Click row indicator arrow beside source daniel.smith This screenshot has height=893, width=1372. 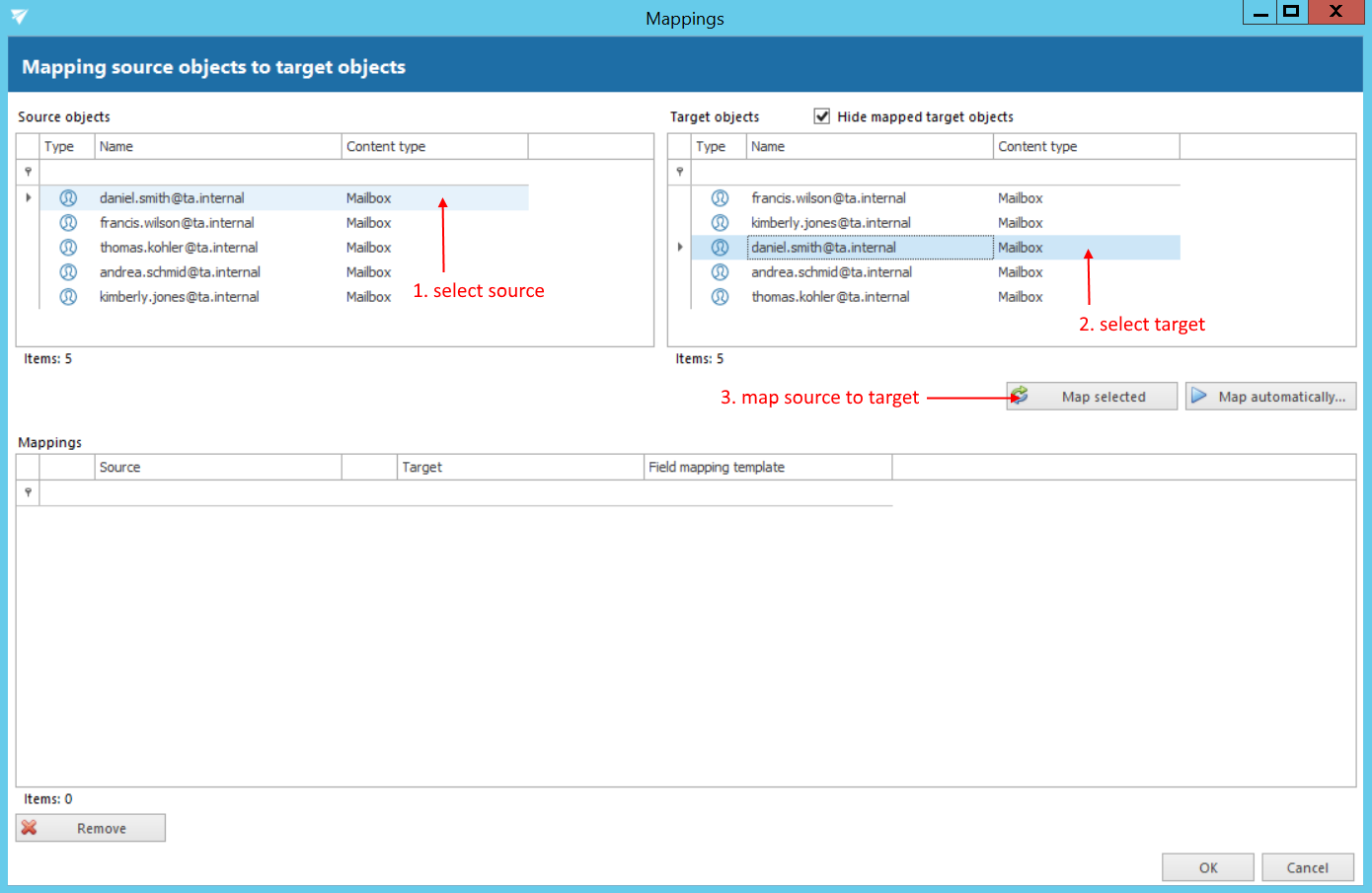point(28,198)
